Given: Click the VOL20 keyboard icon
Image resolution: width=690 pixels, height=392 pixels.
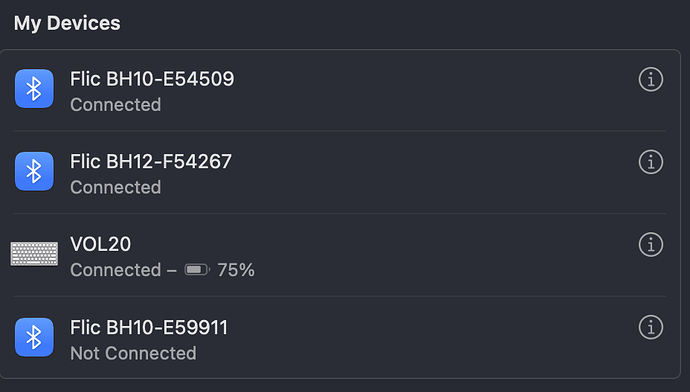Looking at the screenshot, I should coord(34,254).
